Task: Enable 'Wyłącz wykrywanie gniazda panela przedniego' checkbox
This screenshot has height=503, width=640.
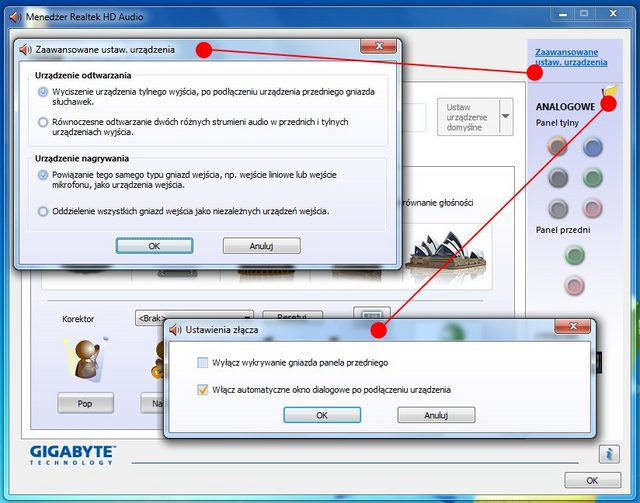Action: coord(203,362)
